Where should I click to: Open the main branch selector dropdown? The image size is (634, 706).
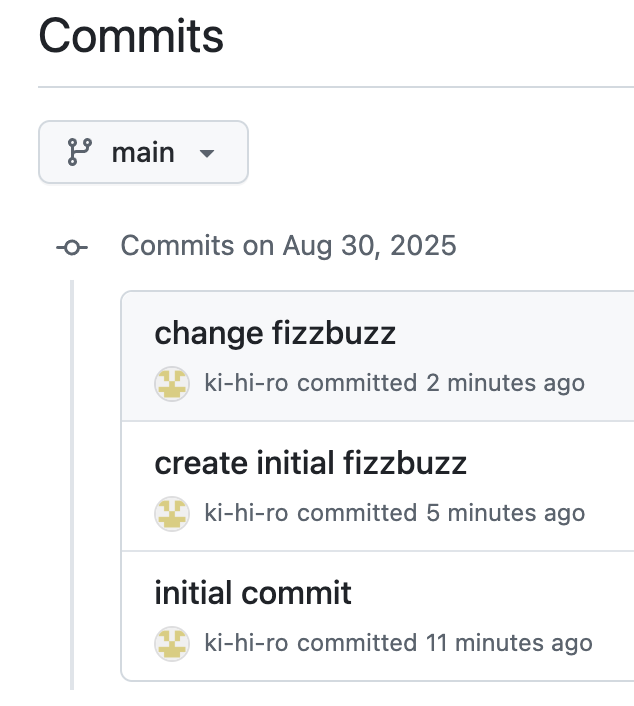point(143,152)
